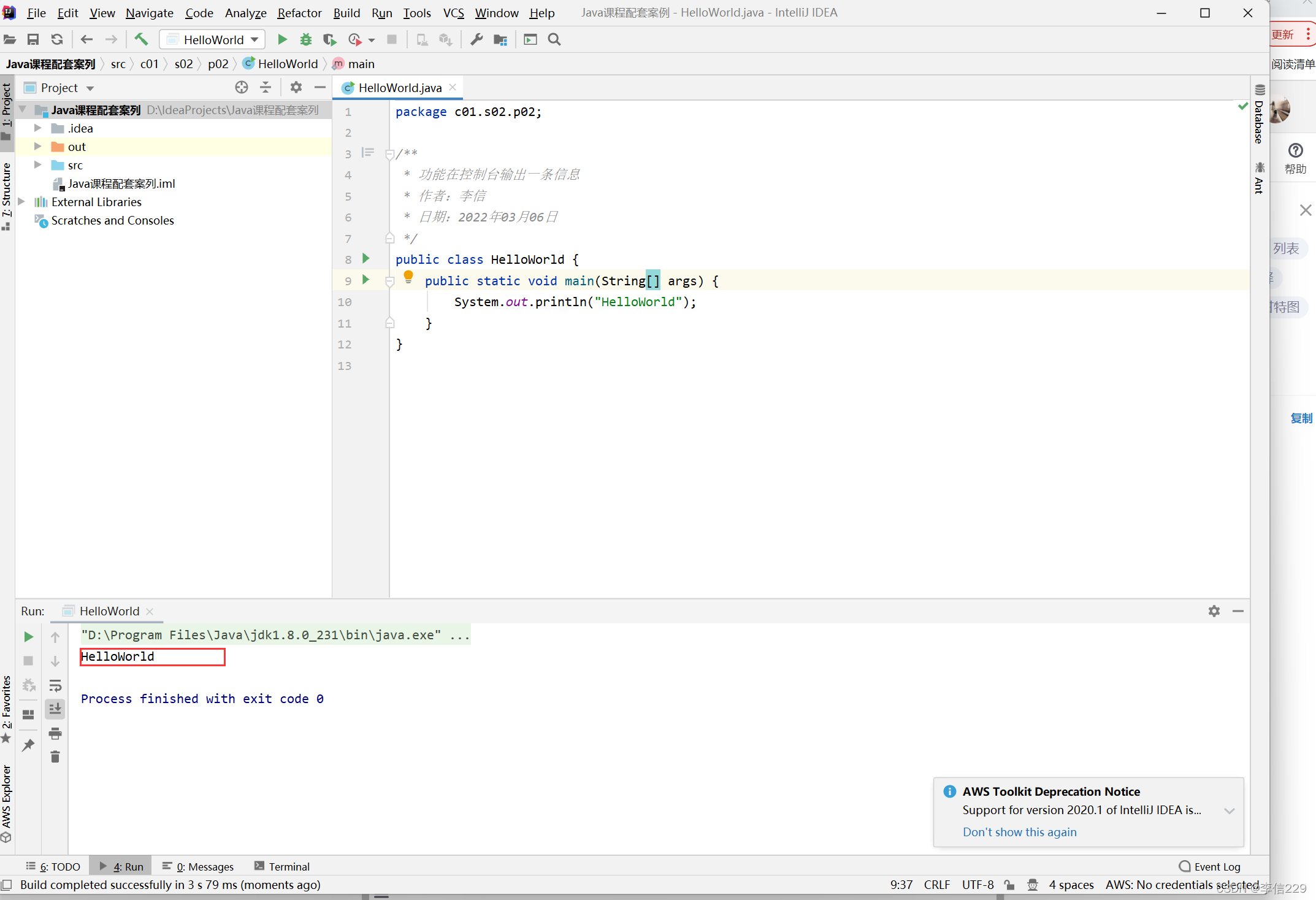This screenshot has height=900, width=1316.
Task: Expand External Libraries node
Action: coord(22,202)
